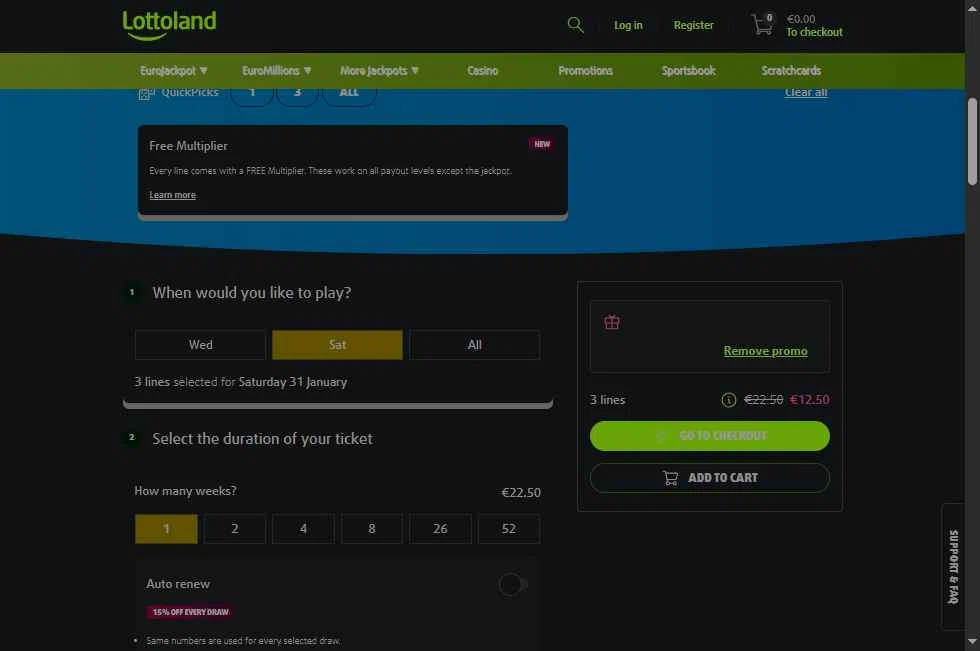Viewport: 980px width, 651px height.
Task: Open the shopping cart icon in header
Action: click(x=762, y=25)
